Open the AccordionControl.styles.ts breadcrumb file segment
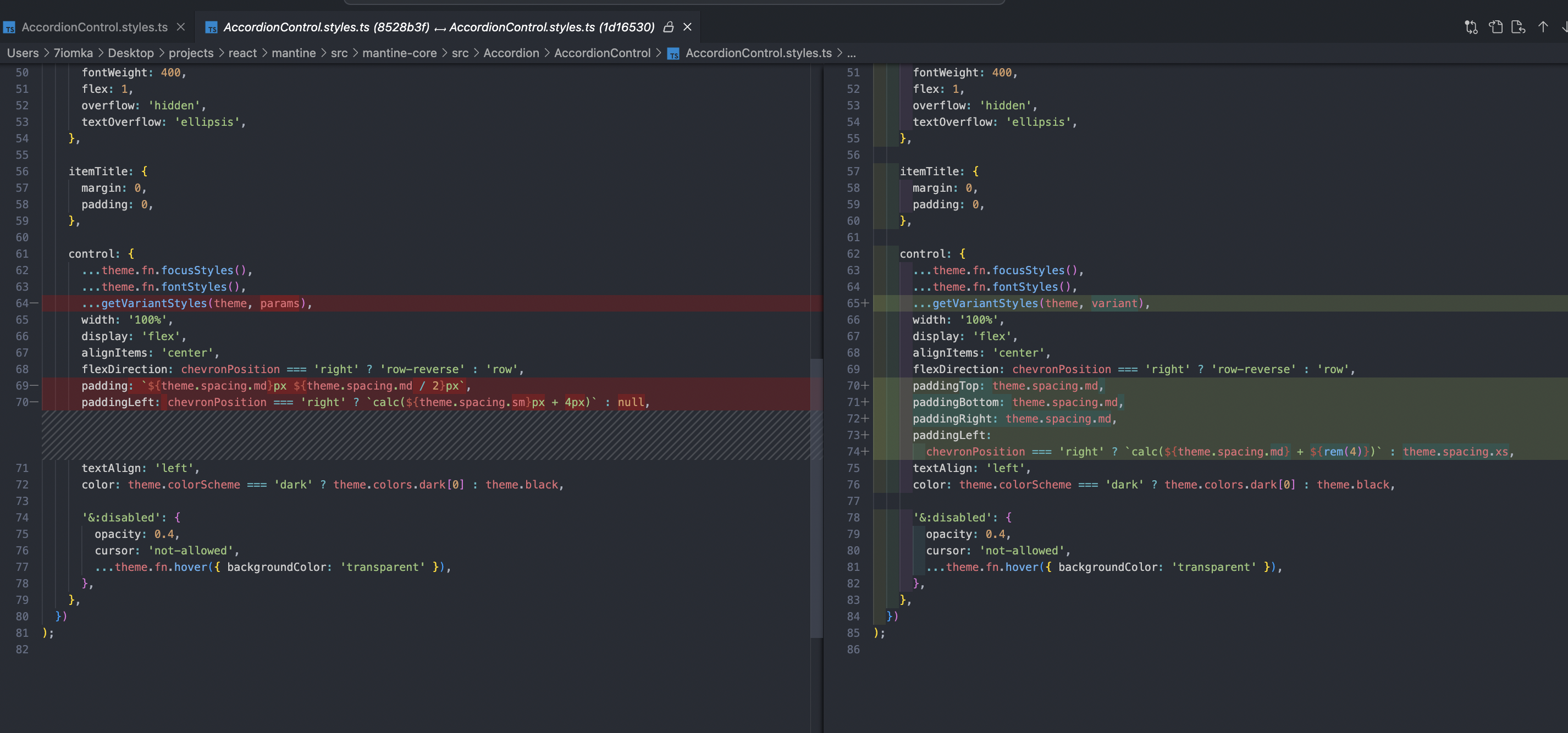This screenshot has width=1568, height=733. tap(759, 53)
